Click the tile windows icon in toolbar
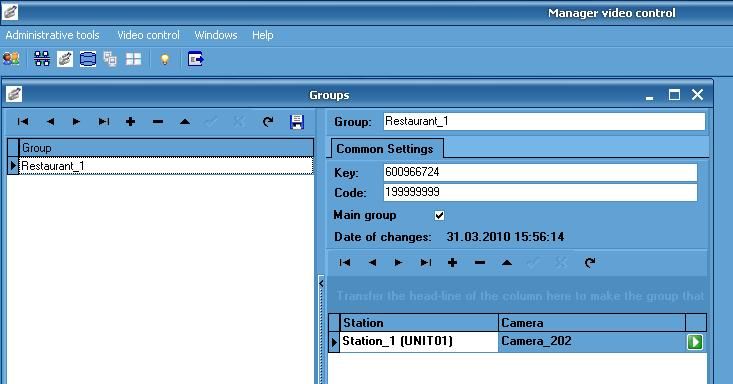This screenshot has height=384, width=733. [x=133, y=59]
